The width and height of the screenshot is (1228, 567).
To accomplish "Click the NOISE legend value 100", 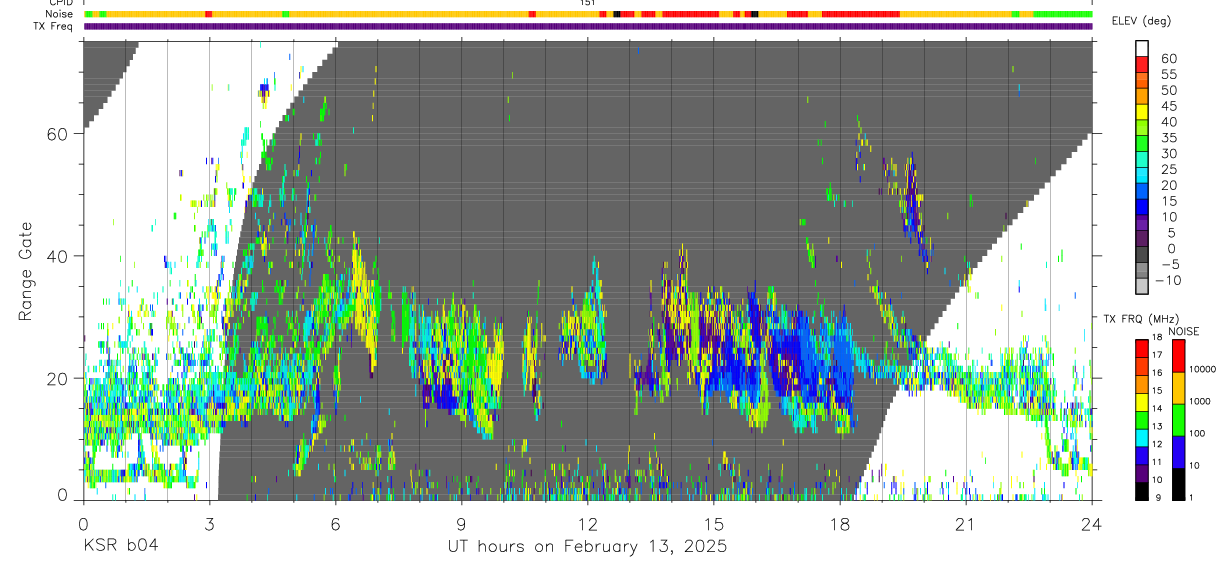I will [1195, 433].
